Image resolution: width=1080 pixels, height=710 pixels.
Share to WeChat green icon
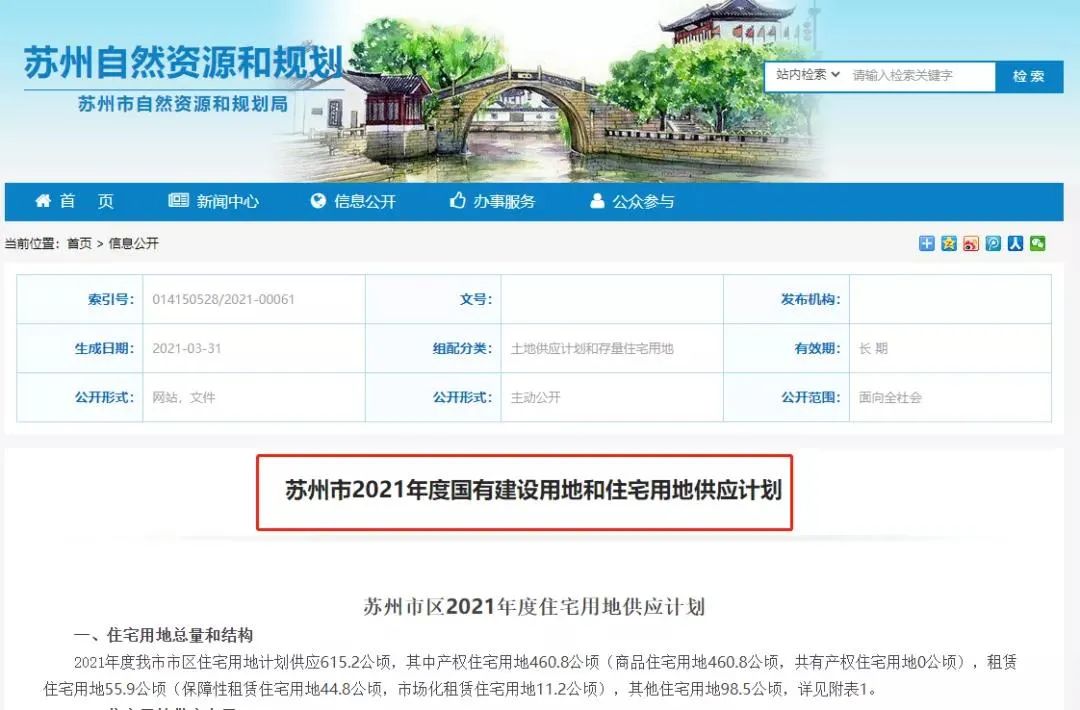(x=1037, y=243)
